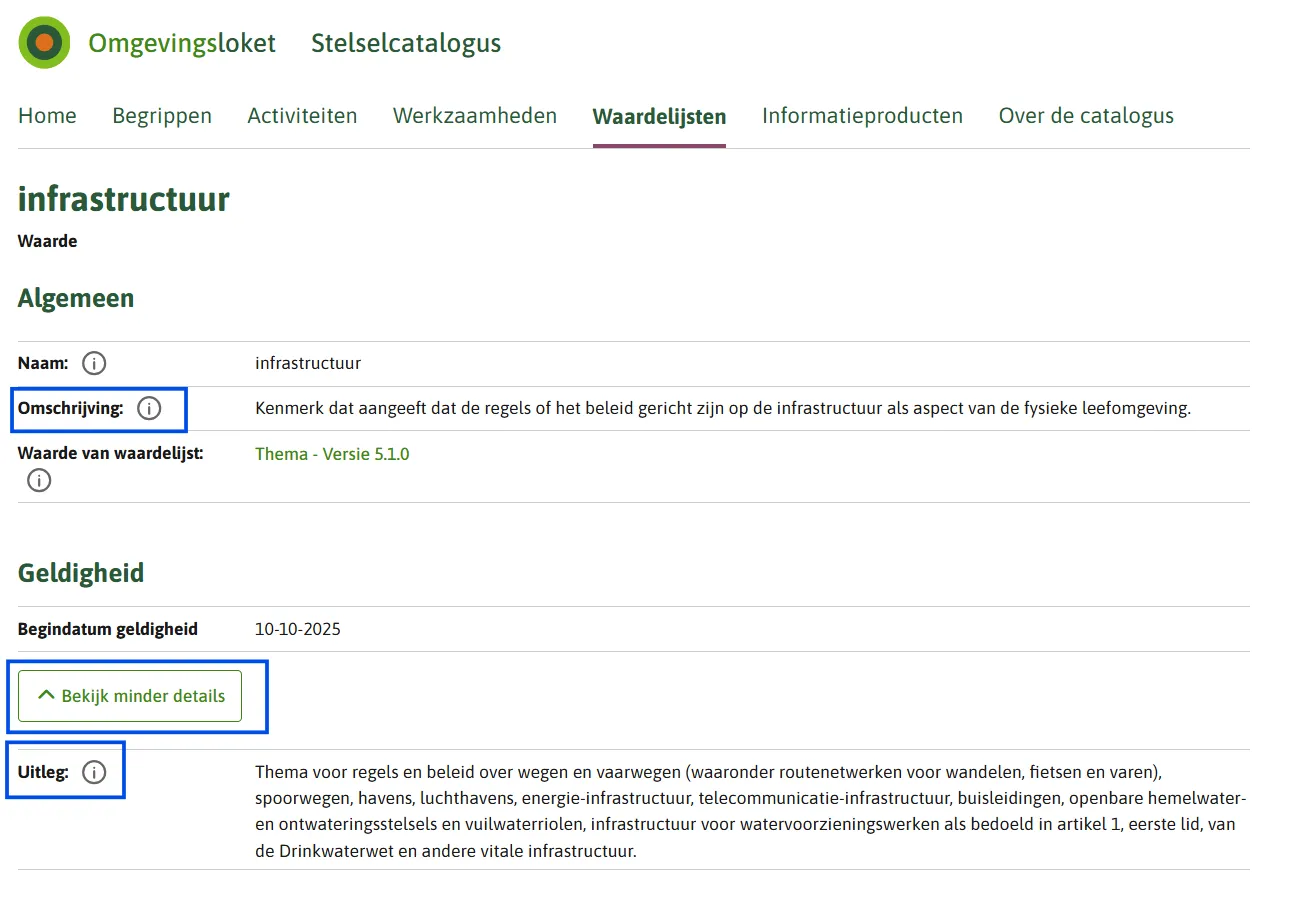
Task: Click the info icon under Waarde van waardelijst
Action: pos(38,480)
